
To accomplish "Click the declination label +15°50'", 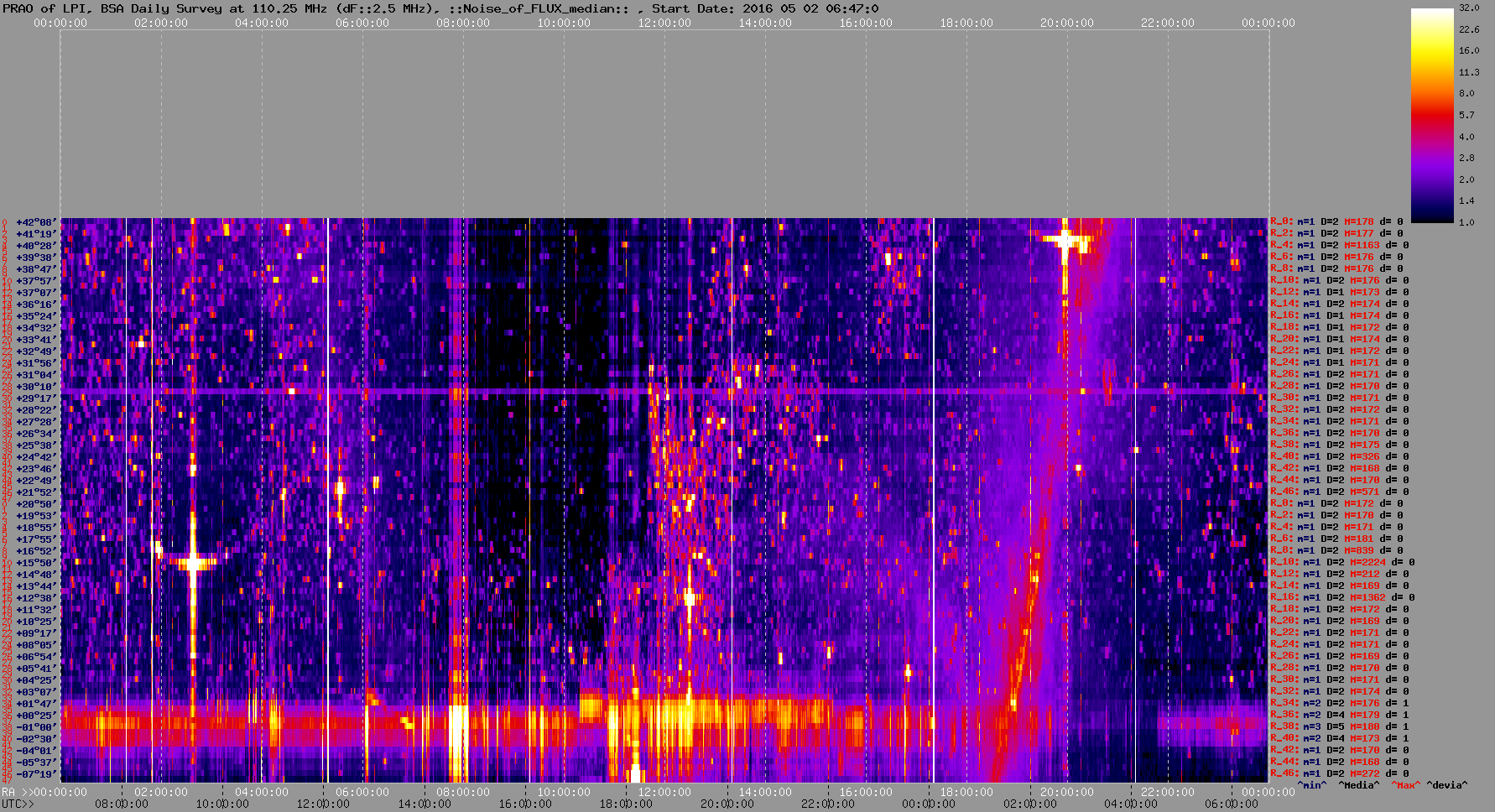I will point(36,563).
